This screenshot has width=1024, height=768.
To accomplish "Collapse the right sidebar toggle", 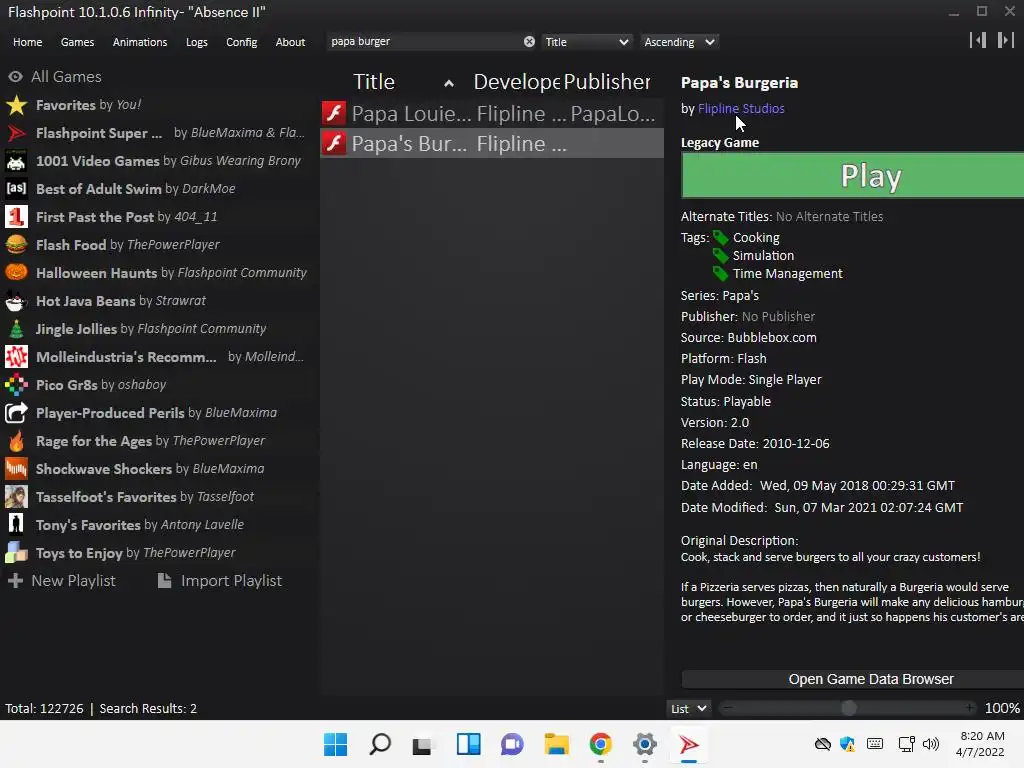I will pyautogui.click(x=1006, y=40).
